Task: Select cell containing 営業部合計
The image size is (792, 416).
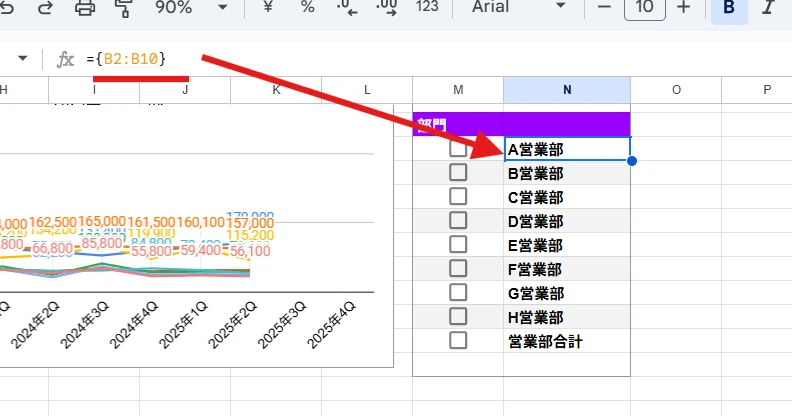Action: coord(567,341)
